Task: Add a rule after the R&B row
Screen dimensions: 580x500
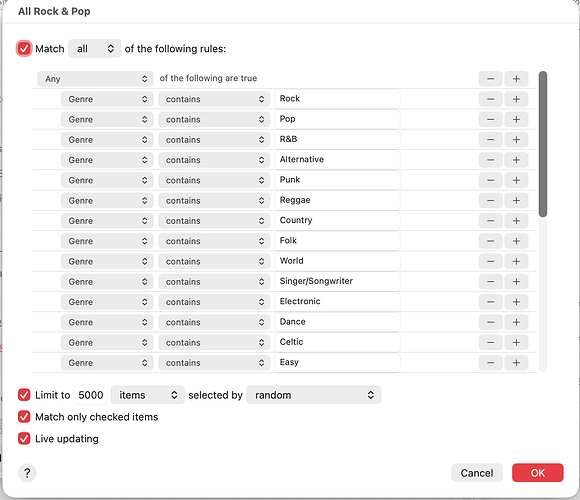Action: click(x=516, y=140)
